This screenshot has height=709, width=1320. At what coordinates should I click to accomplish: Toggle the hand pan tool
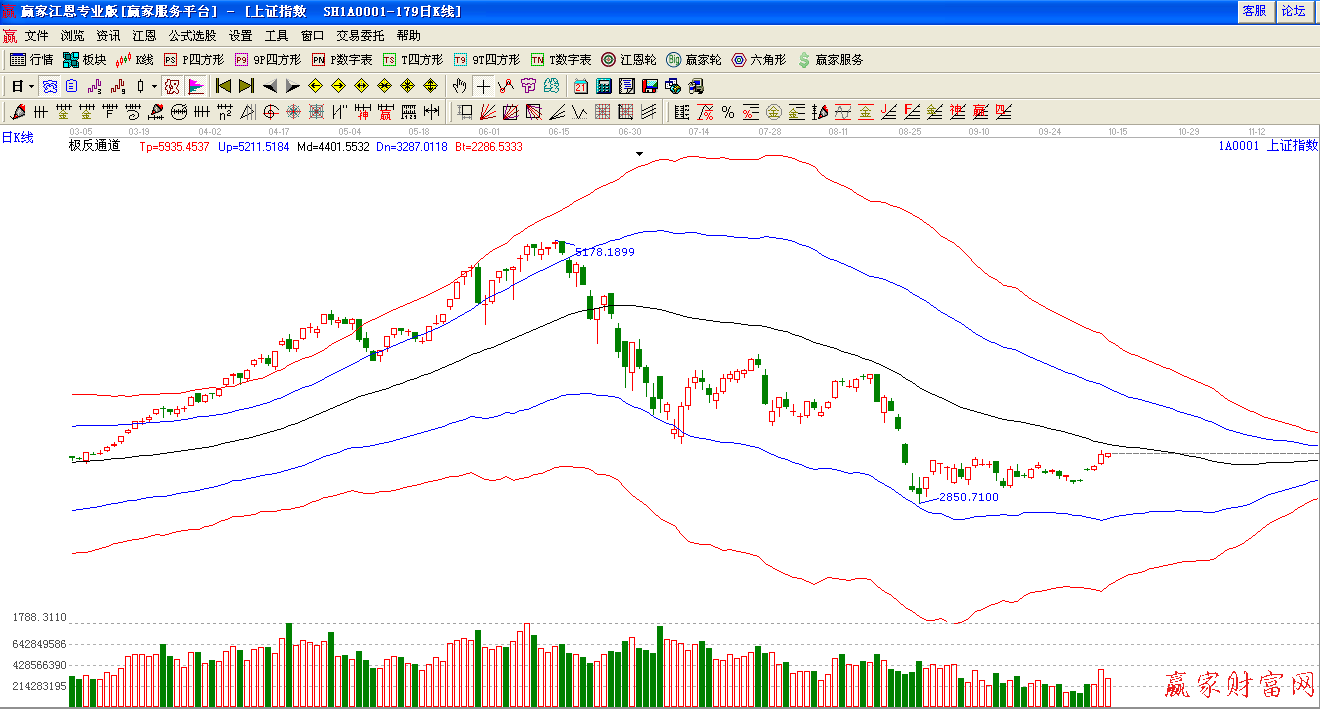point(459,86)
